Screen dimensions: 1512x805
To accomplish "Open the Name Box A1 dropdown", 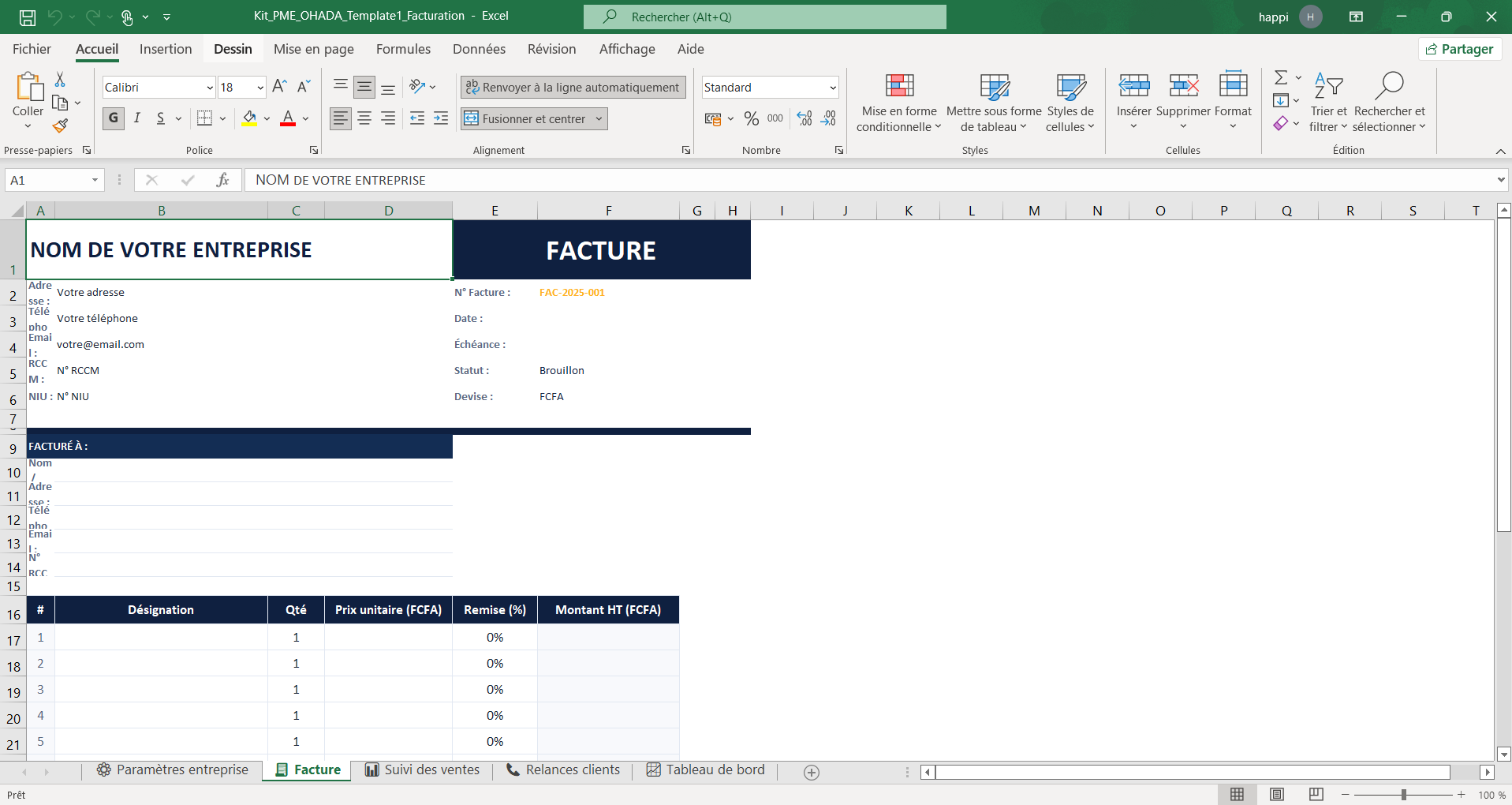I will tap(95, 180).
